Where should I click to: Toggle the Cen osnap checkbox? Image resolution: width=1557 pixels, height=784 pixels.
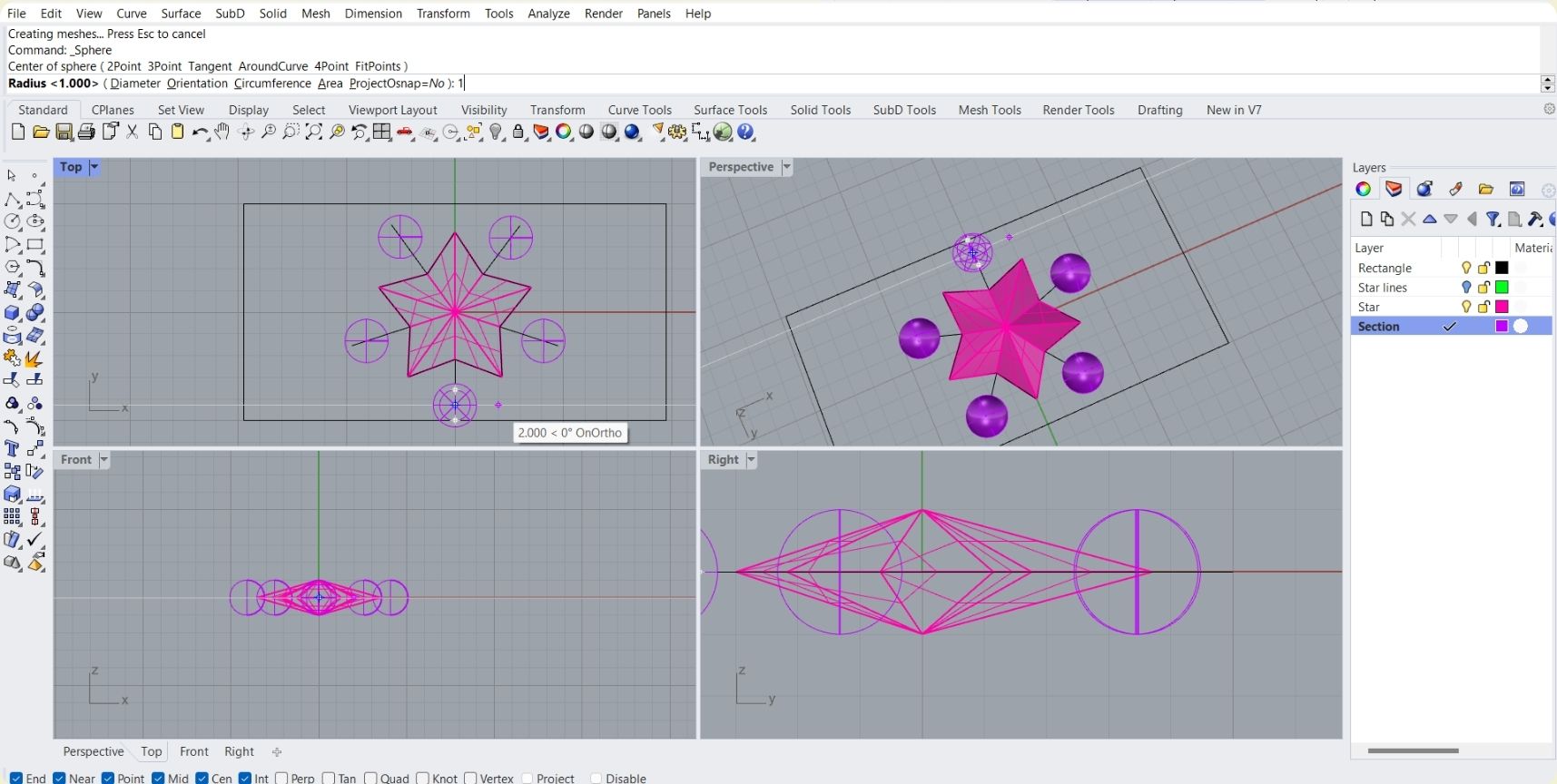pos(202,778)
